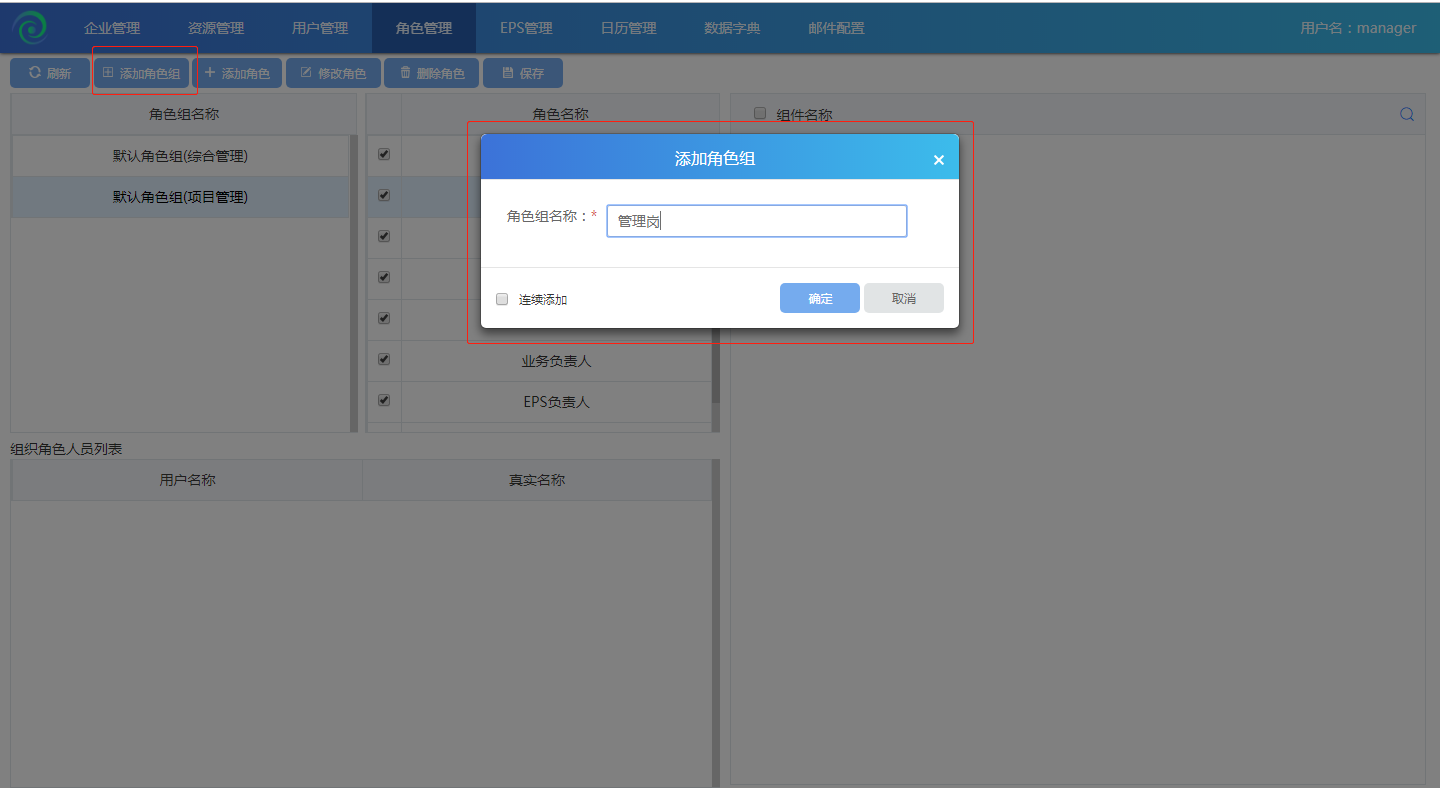Click the 删除角色 trash button
Image resolution: width=1440 pixels, height=788 pixels.
tap(431, 73)
